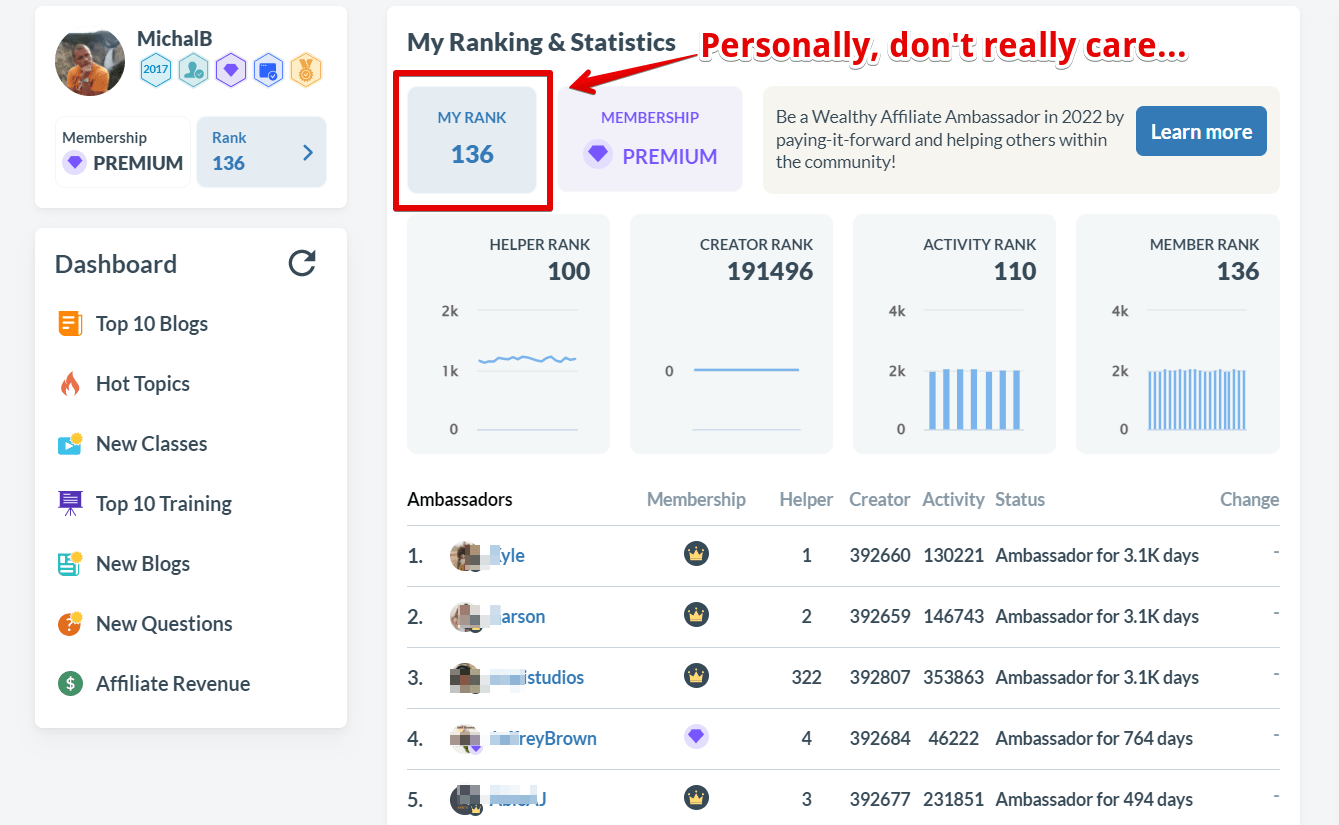The image size is (1339, 825).
Task: Open rank 3 ambassador's studios profile link
Action: 537,678
